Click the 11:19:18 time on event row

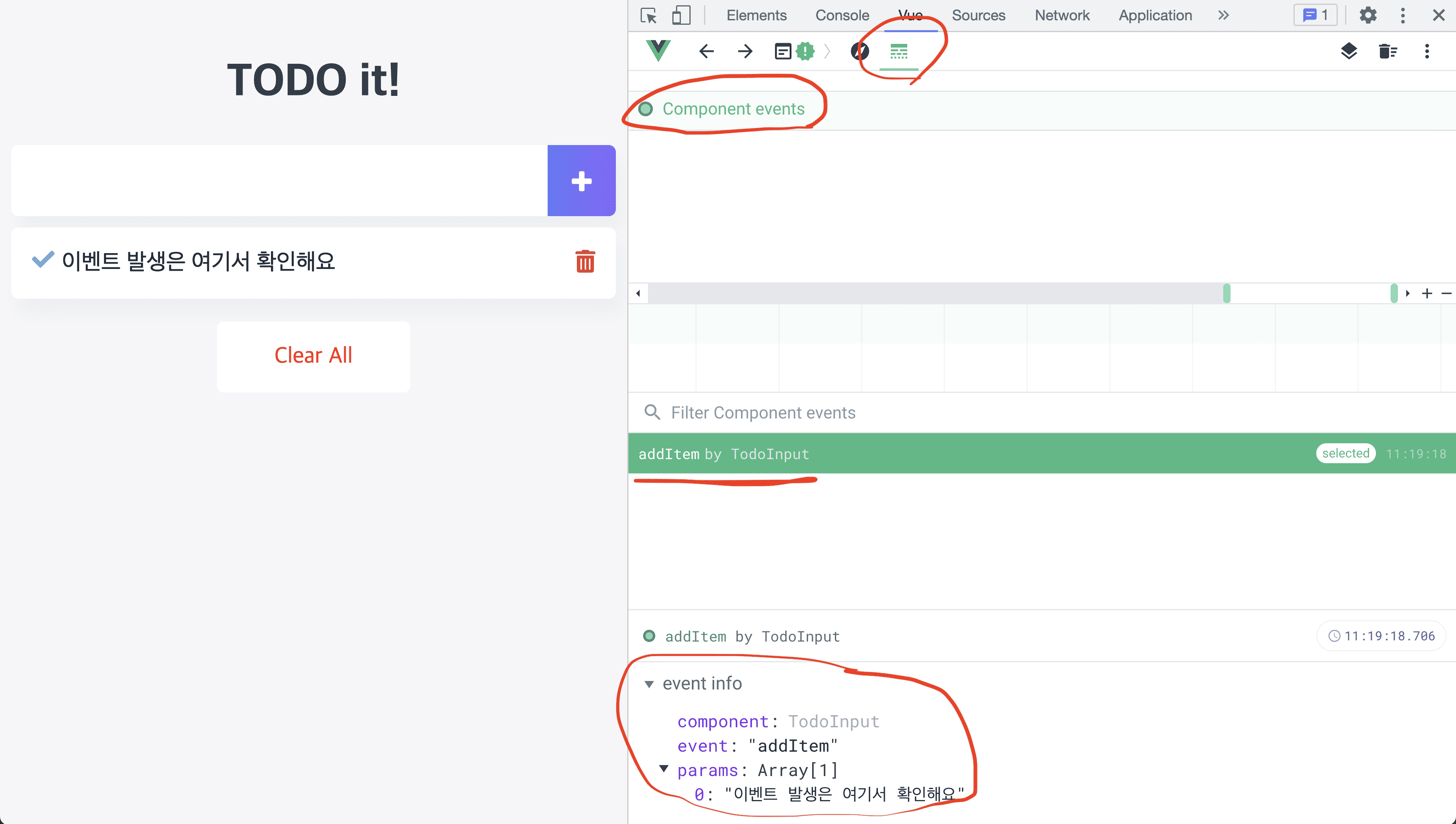[1416, 454]
